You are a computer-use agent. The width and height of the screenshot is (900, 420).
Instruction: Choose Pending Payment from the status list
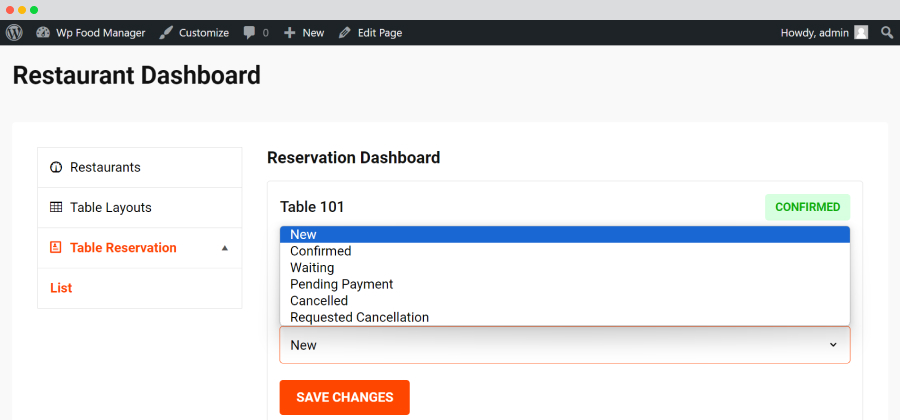[x=565, y=284]
